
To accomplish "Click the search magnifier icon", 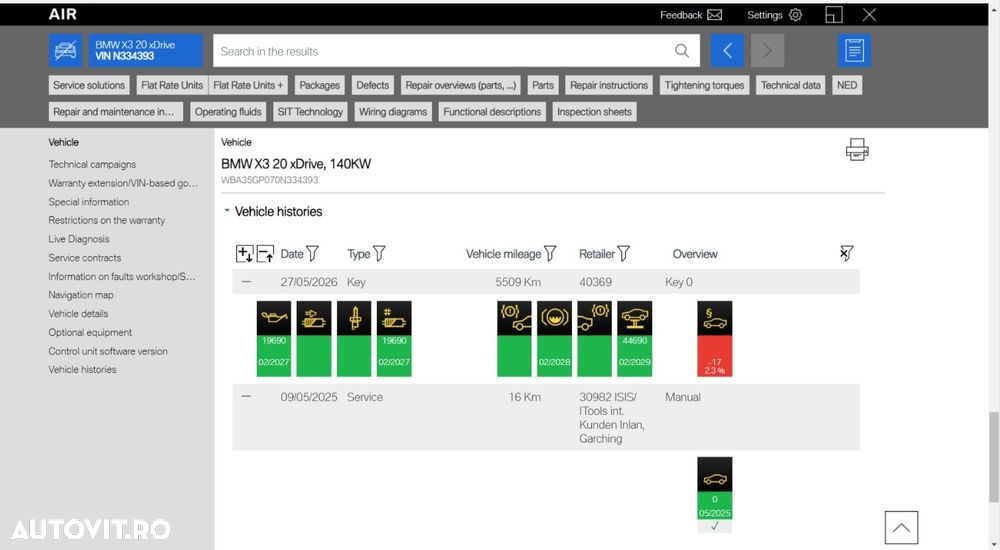I will pyautogui.click(x=682, y=50).
